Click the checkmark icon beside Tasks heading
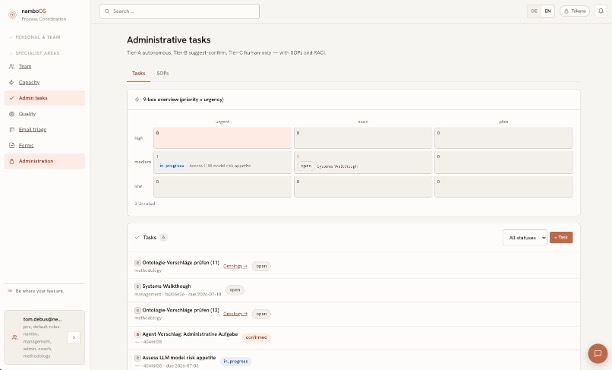Image resolution: width=612 pixels, height=370 pixels. coord(137,237)
